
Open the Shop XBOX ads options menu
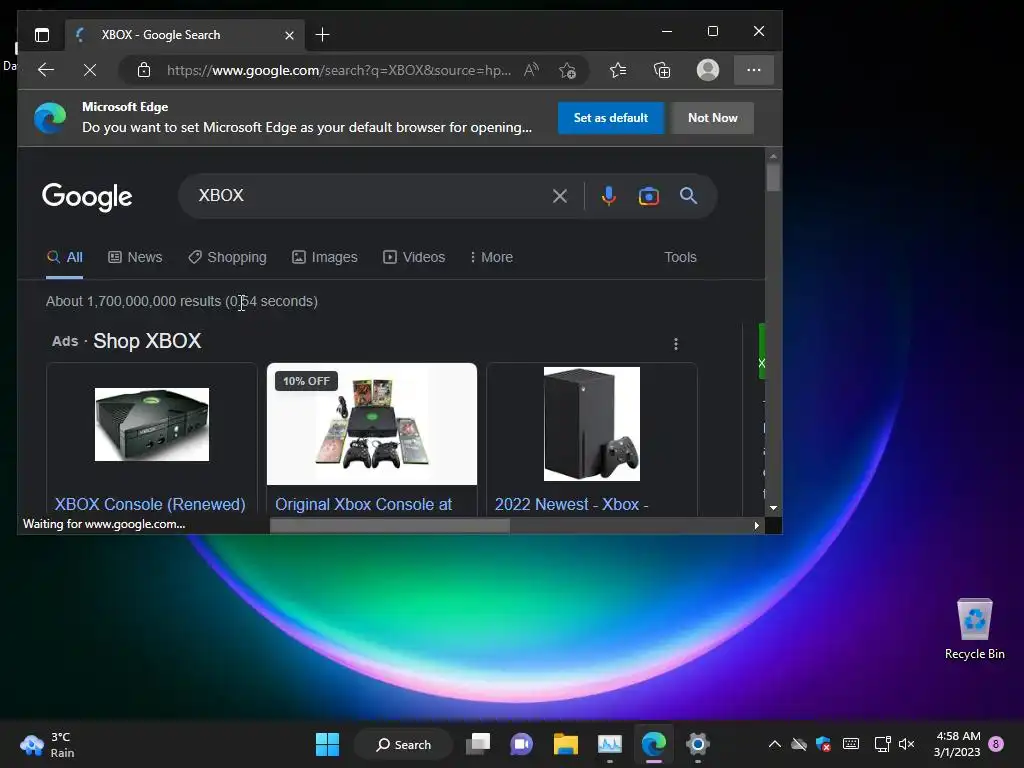pos(676,344)
